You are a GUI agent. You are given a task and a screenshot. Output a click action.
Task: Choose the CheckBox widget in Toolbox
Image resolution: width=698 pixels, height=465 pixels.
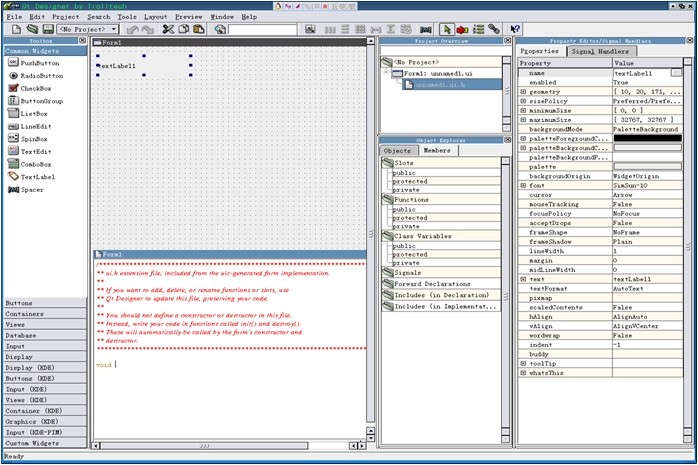click(x=36, y=88)
